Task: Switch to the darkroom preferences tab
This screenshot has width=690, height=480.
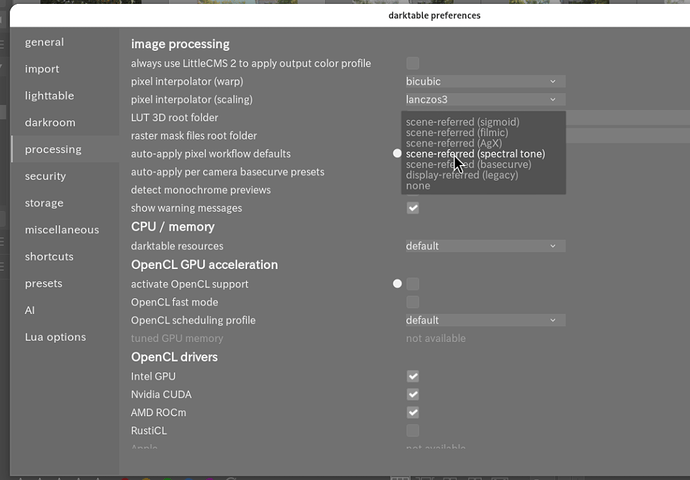Action: coord(65,123)
